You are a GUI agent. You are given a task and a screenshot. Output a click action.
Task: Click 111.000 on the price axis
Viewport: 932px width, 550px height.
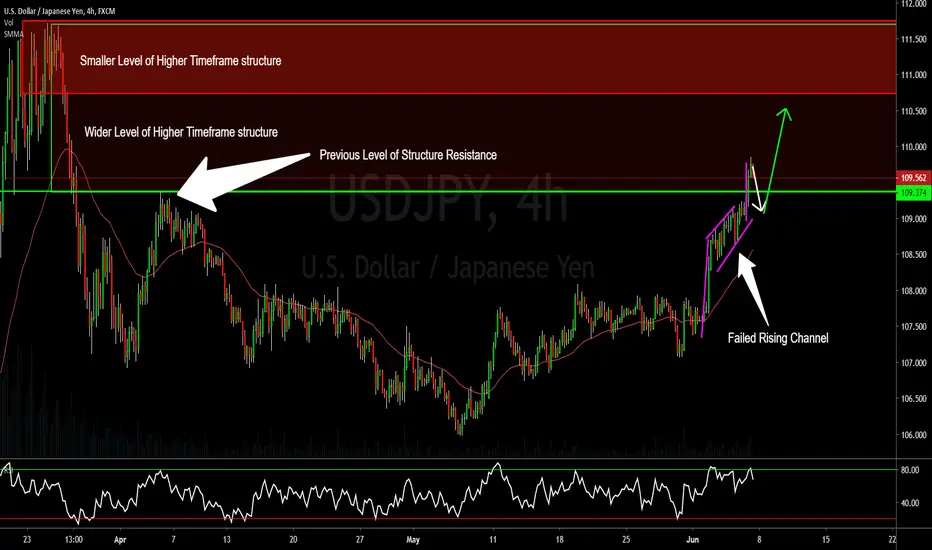[x=914, y=75]
